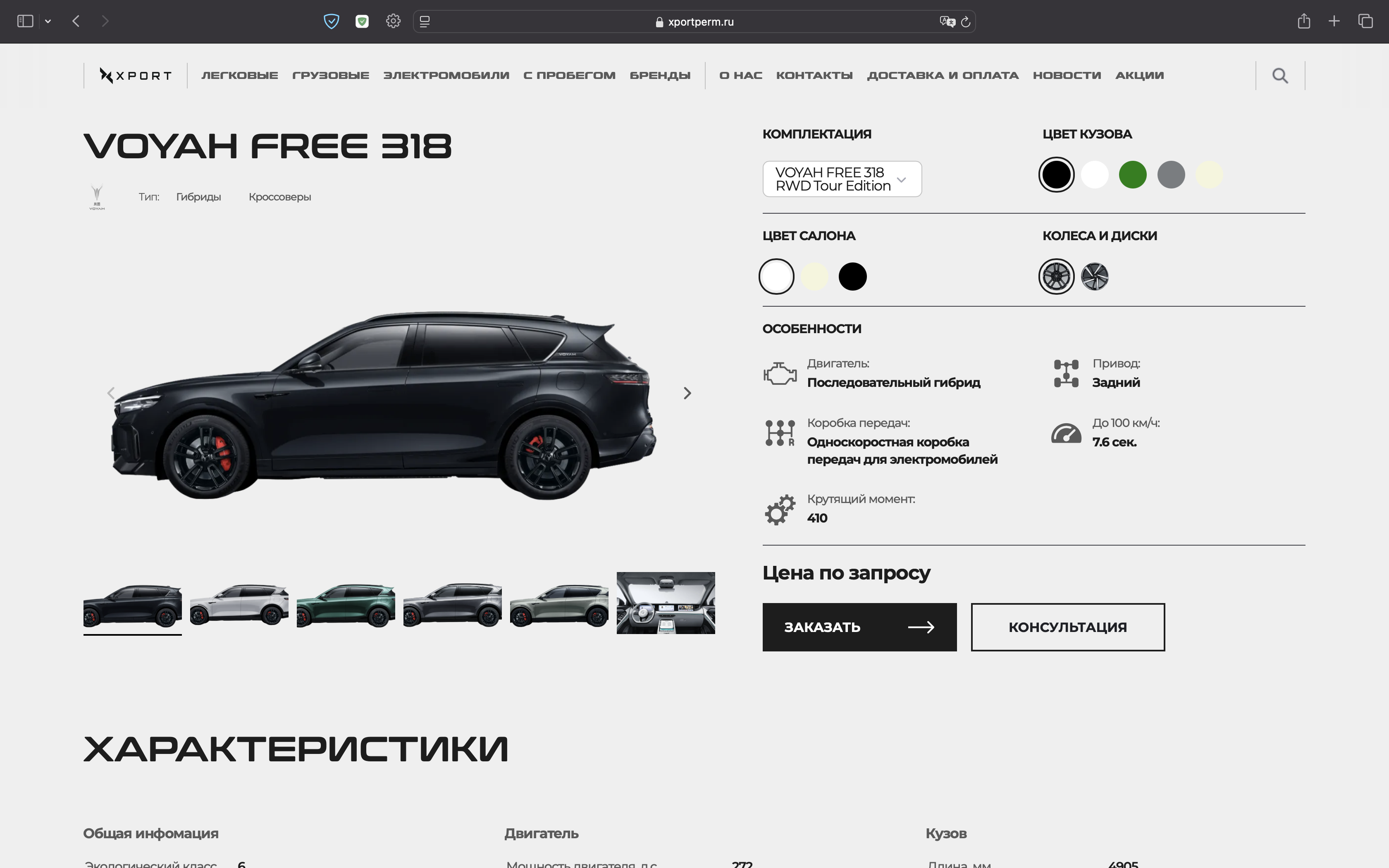Go forward with browser forward arrow
Image resolution: width=1389 pixels, height=868 pixels.
(105, 21)
